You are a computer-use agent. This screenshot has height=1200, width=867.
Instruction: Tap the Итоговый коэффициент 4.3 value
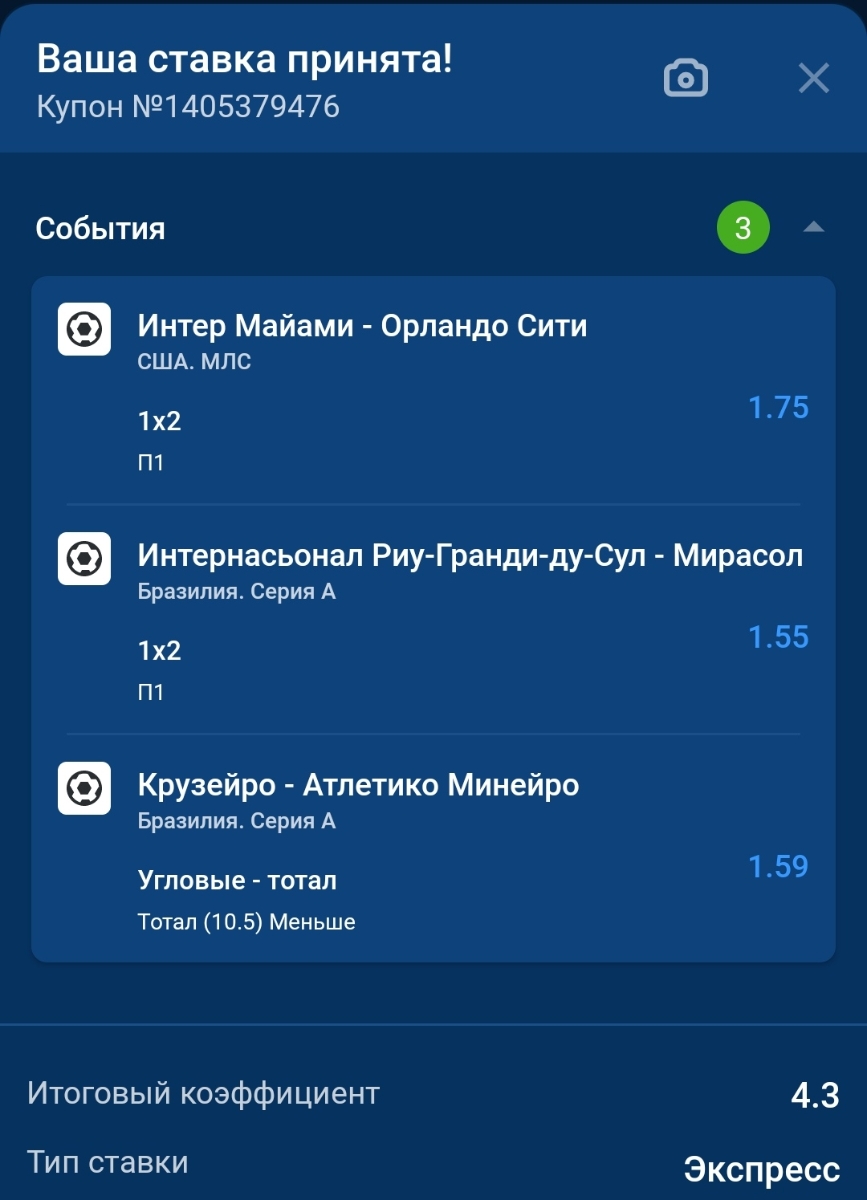tap(815, 1096)
